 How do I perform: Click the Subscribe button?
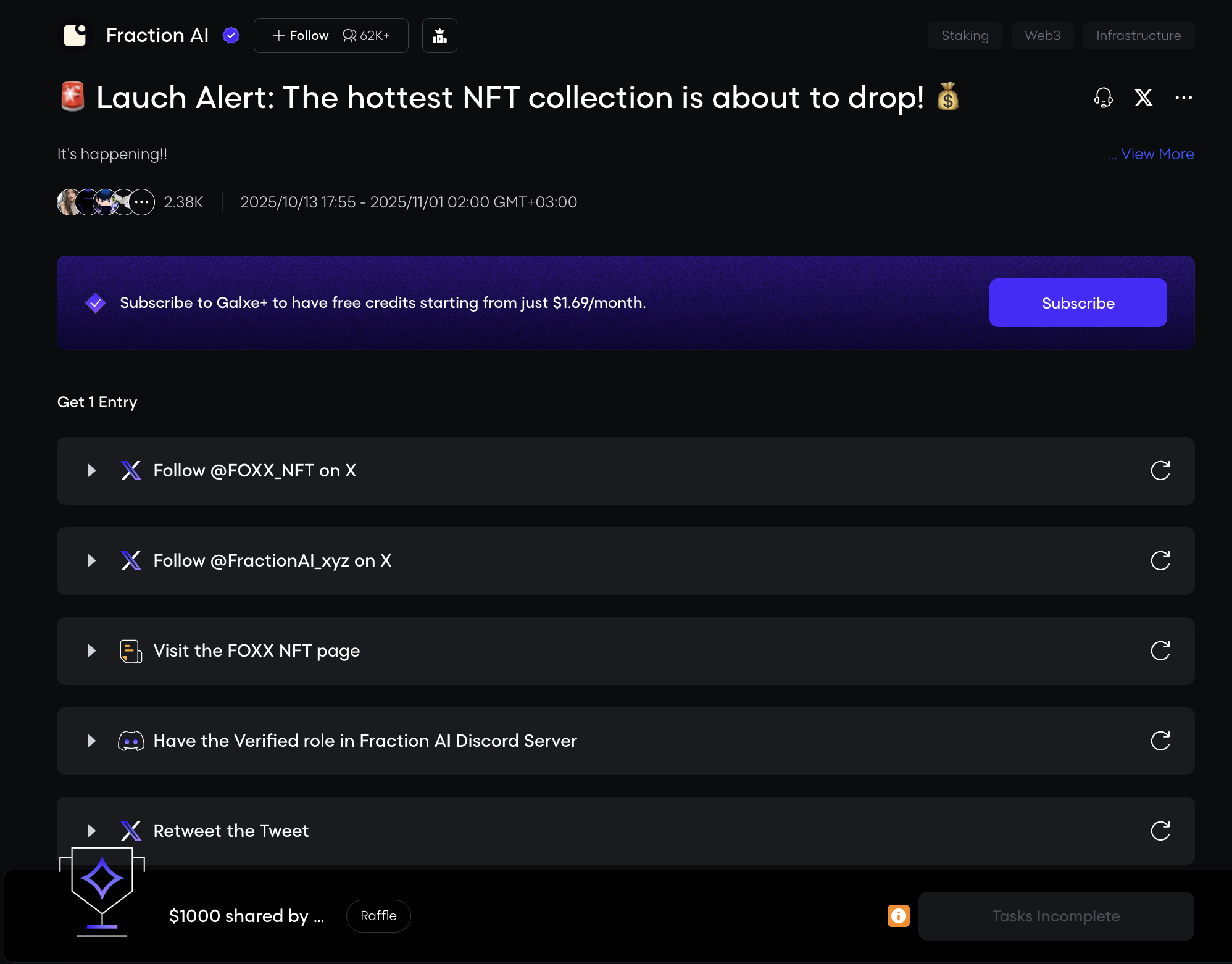1078,303
